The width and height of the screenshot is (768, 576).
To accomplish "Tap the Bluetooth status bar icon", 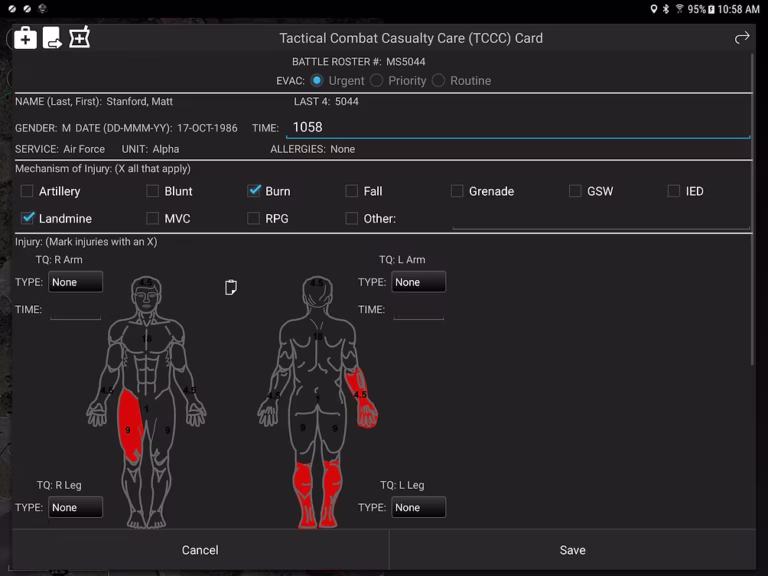I will click(666, 9).
